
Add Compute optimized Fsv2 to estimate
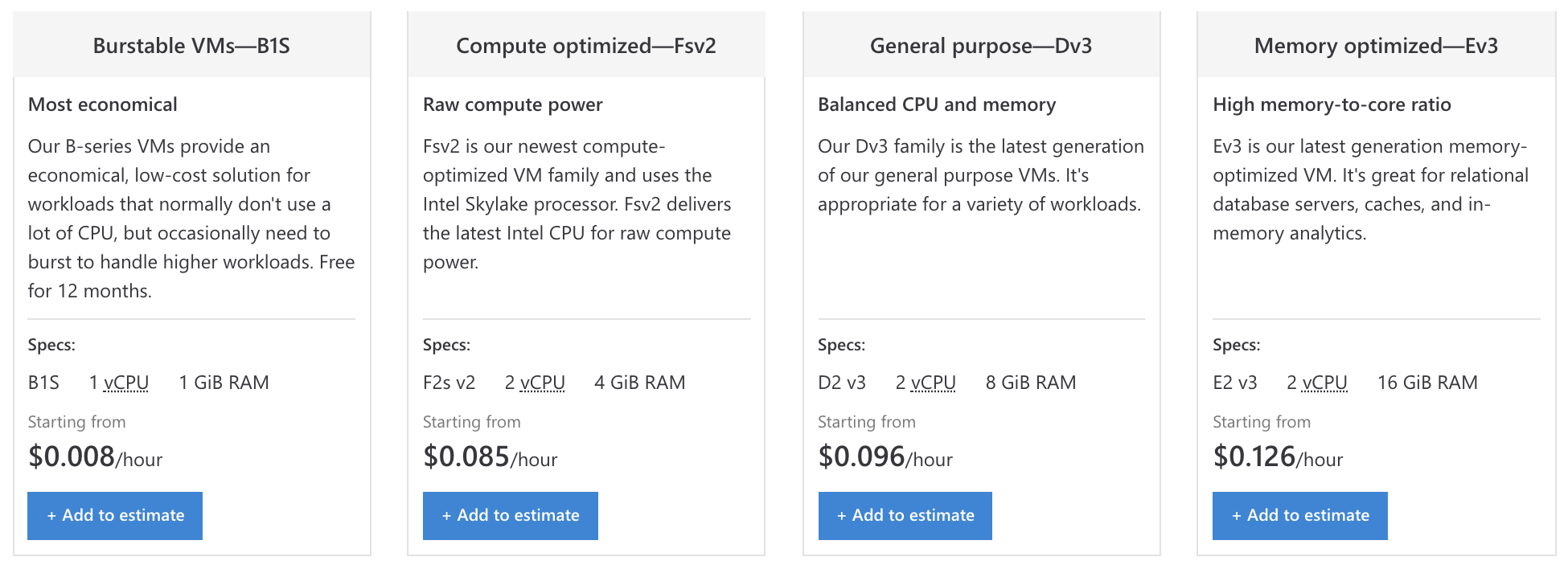tap(511, 515)
